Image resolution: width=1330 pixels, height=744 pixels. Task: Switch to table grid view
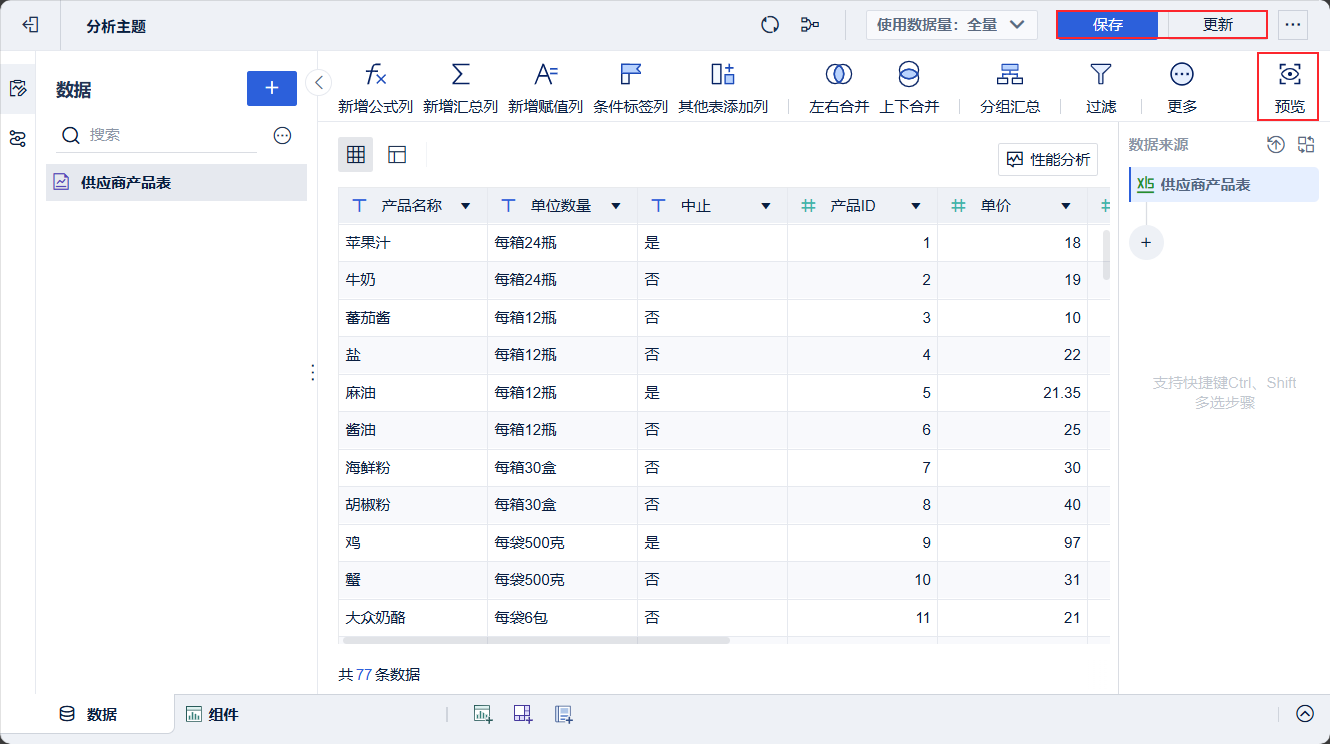click(355, 155)
